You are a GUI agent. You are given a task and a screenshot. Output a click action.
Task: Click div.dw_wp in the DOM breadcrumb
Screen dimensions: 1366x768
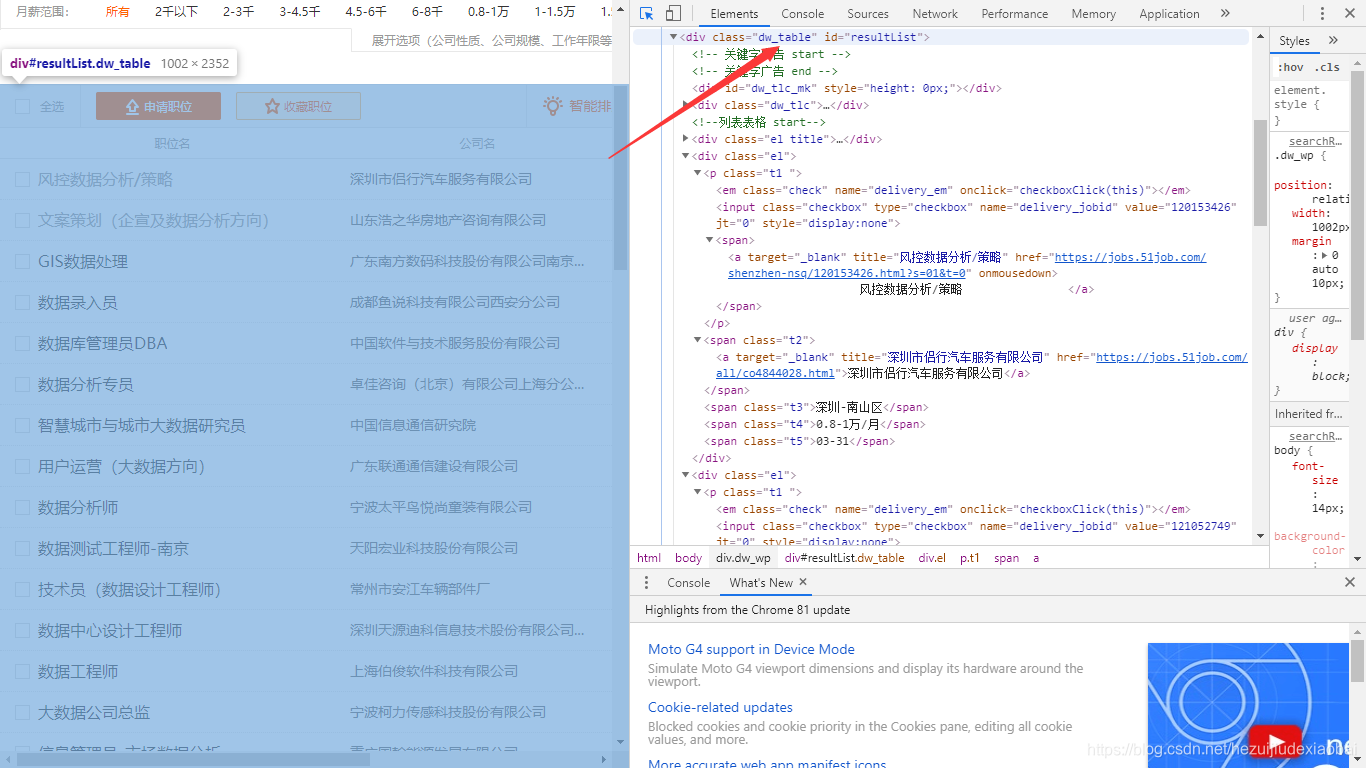(x=743, y=558)
